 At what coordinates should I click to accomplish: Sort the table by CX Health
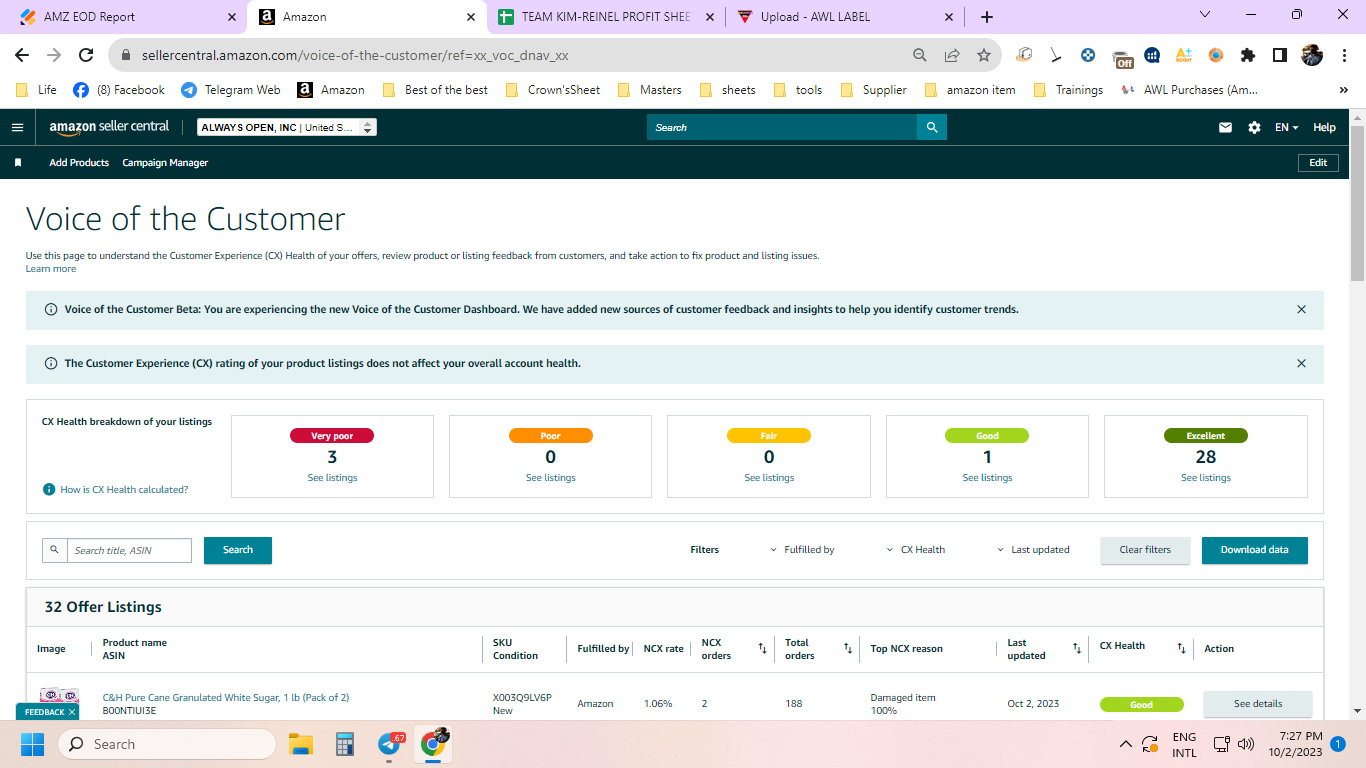click(x=1181, y=649)
